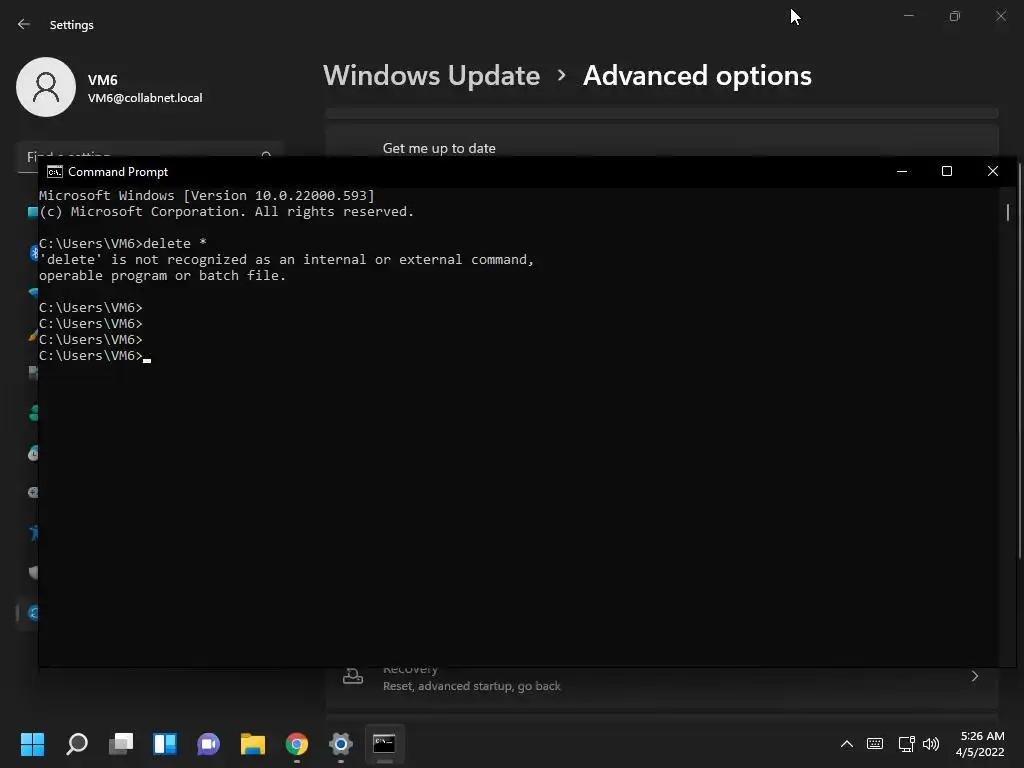Open Widgets panel from taskbar
This screenshot has width=1024, height=768.
[x=165, y=744]
